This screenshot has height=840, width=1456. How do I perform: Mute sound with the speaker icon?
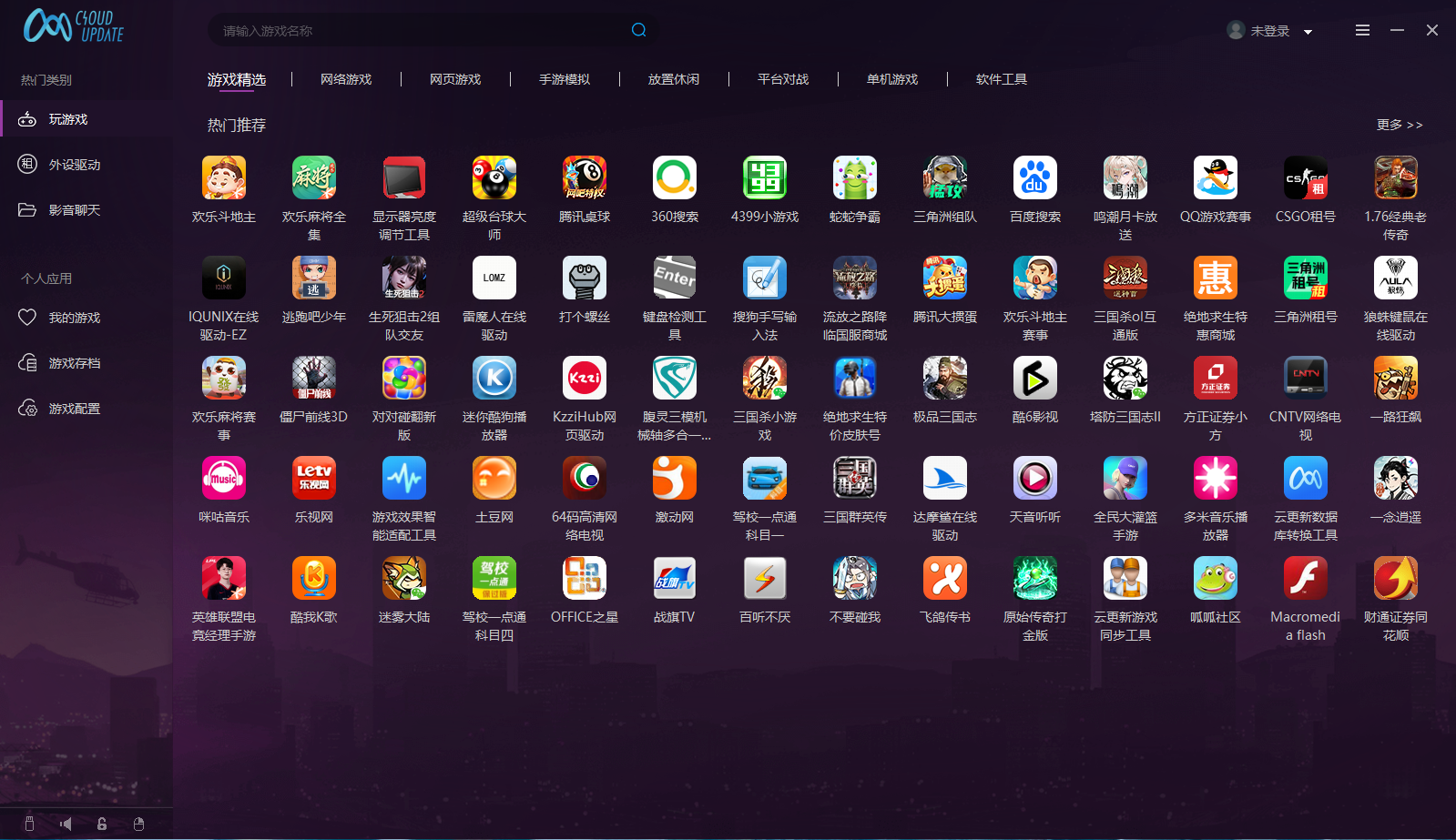click(66, 824)
